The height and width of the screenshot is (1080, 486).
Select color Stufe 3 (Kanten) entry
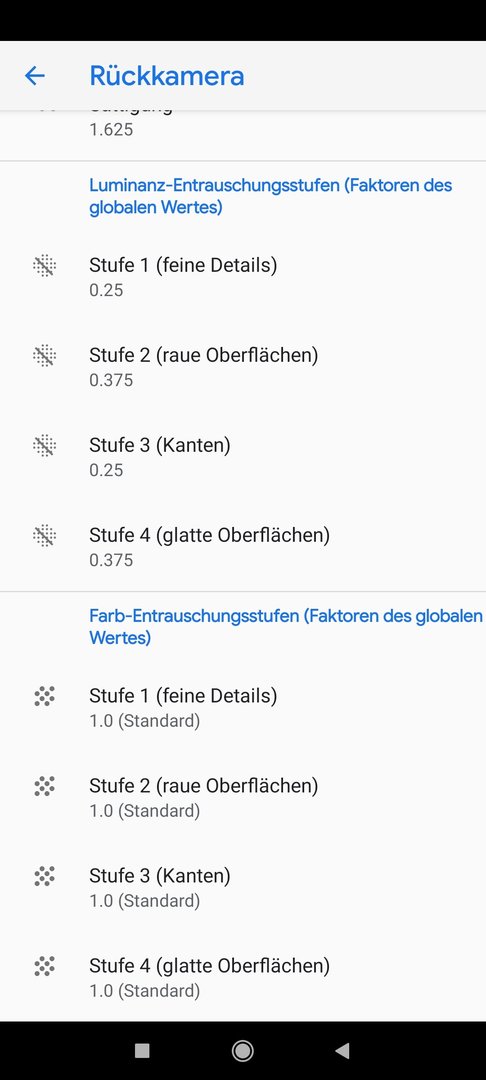[x=243, y=887]
